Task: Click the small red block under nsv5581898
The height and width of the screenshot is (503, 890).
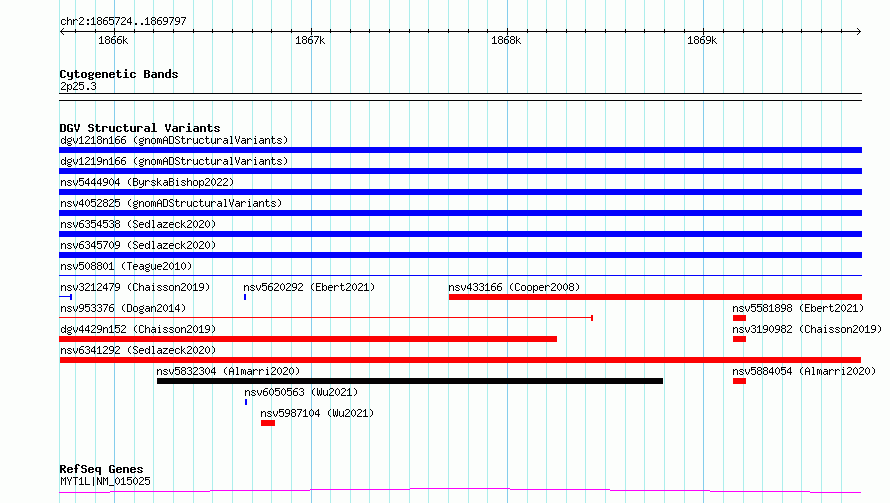Action: coord(739,318)
